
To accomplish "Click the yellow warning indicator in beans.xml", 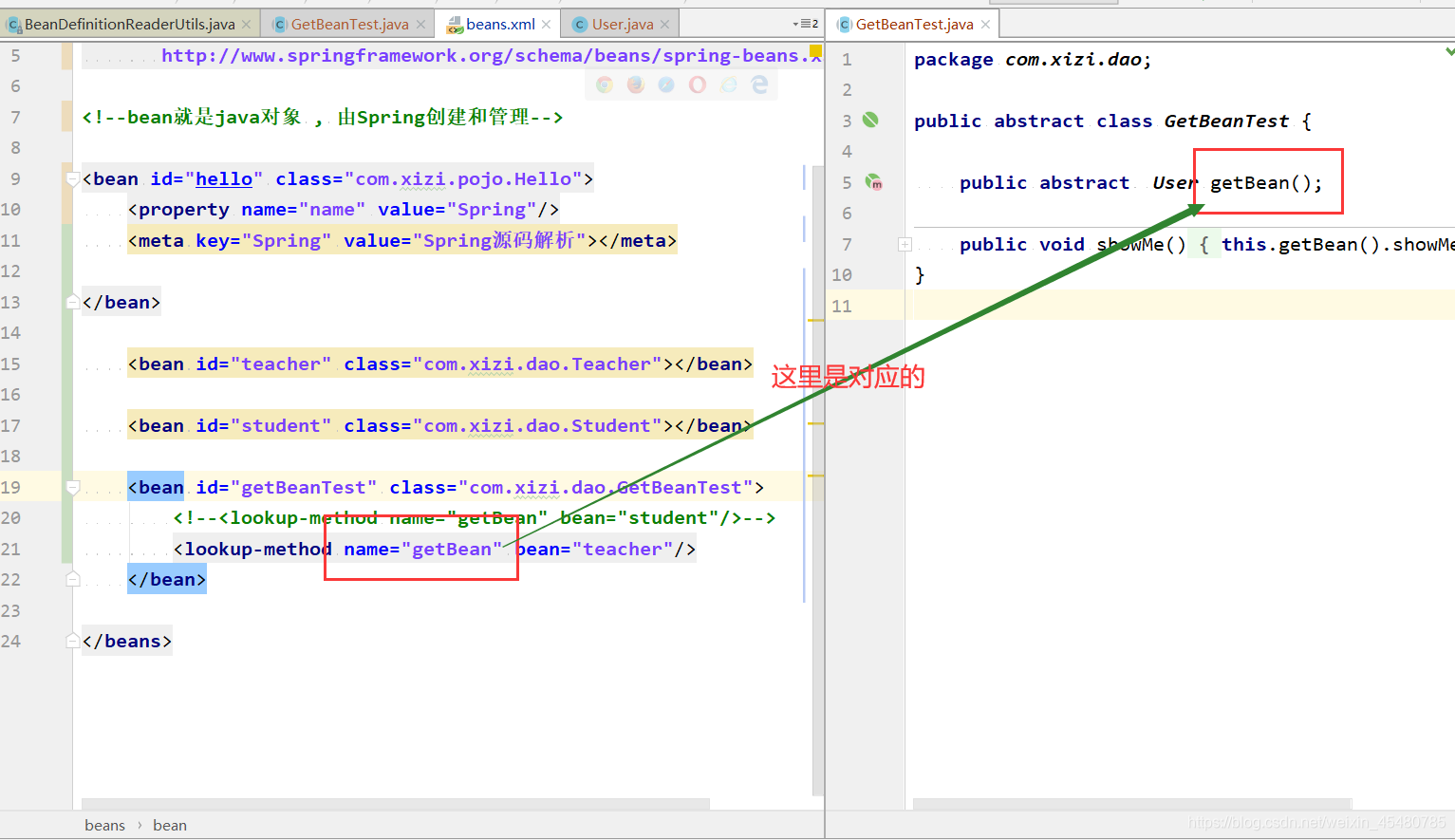I will tap(815, 50).
